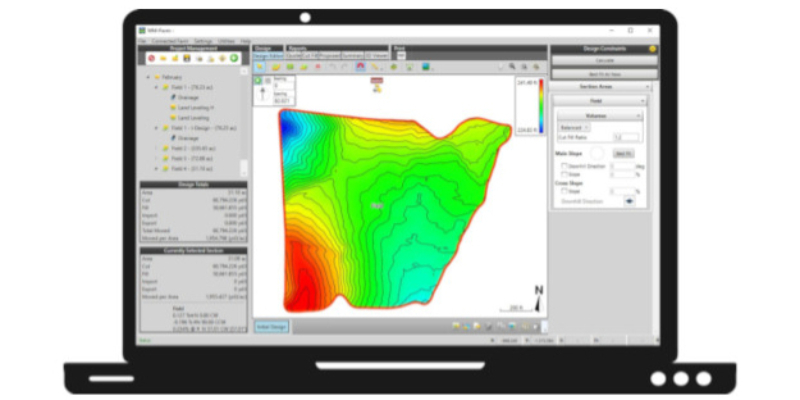800x400 pixels.
Task: Open the Field dropdown in Design Constraints
Action: (601, 101)
